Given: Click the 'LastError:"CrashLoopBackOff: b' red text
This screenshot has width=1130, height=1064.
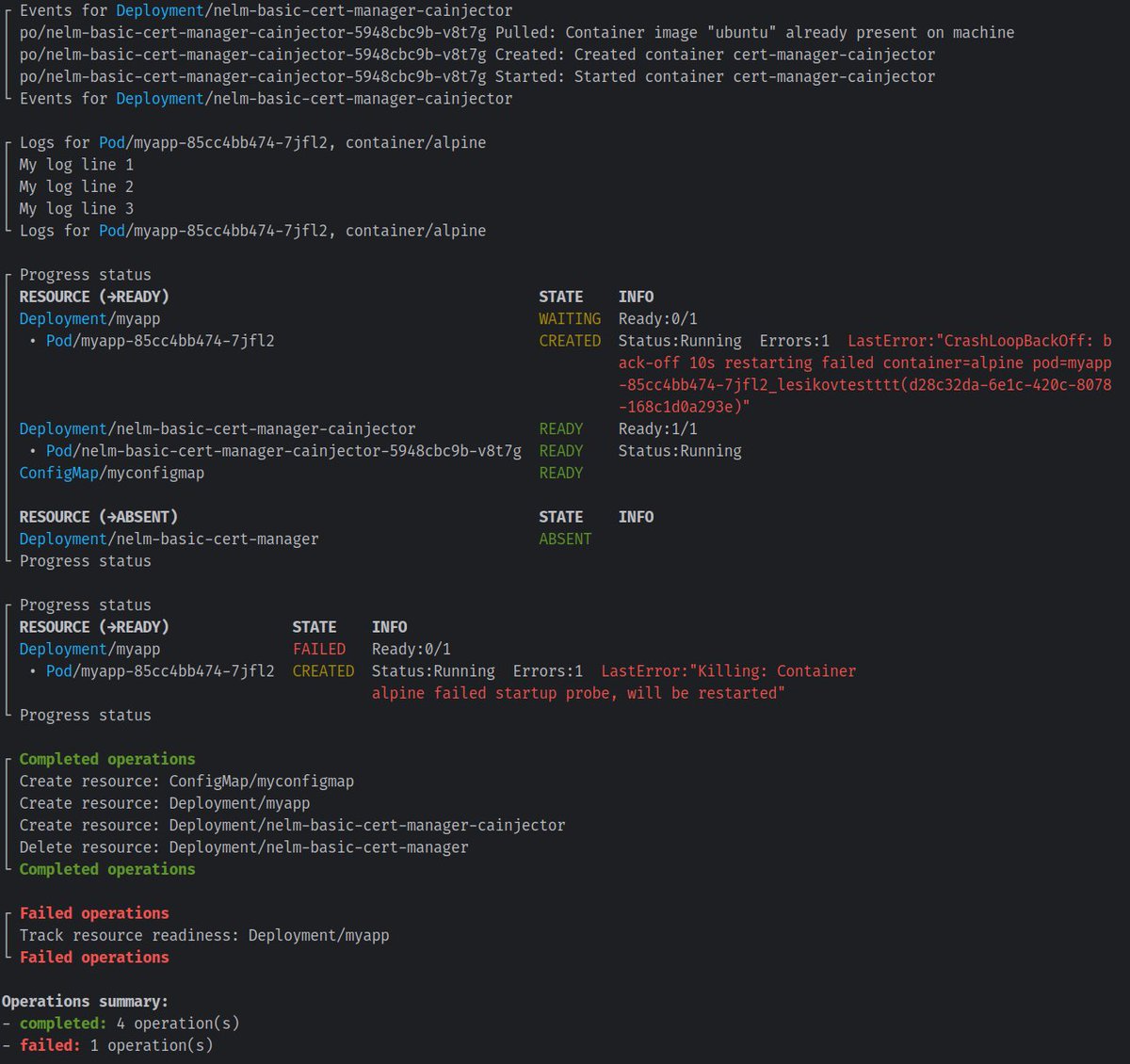Looking at the screenshot, I should point(979,341).
